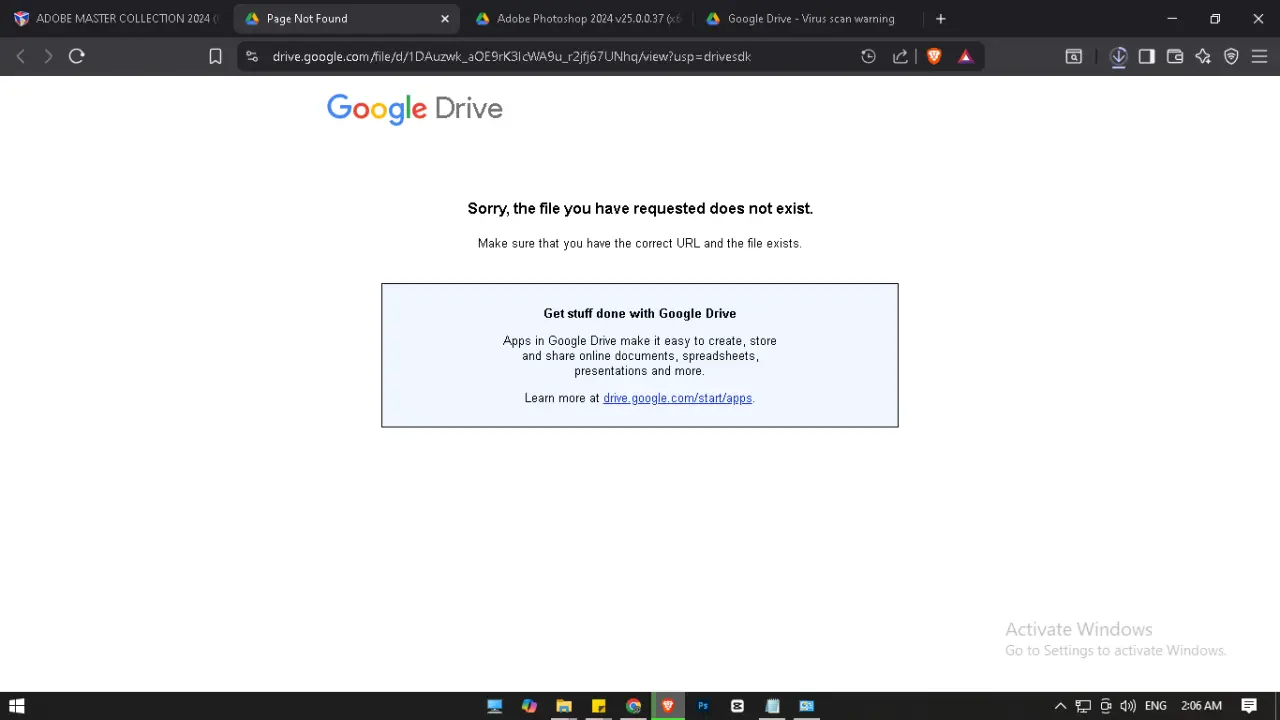Show the downloads panel
The height and width of the screenshot is (720, 1280).
(1119, 57)
